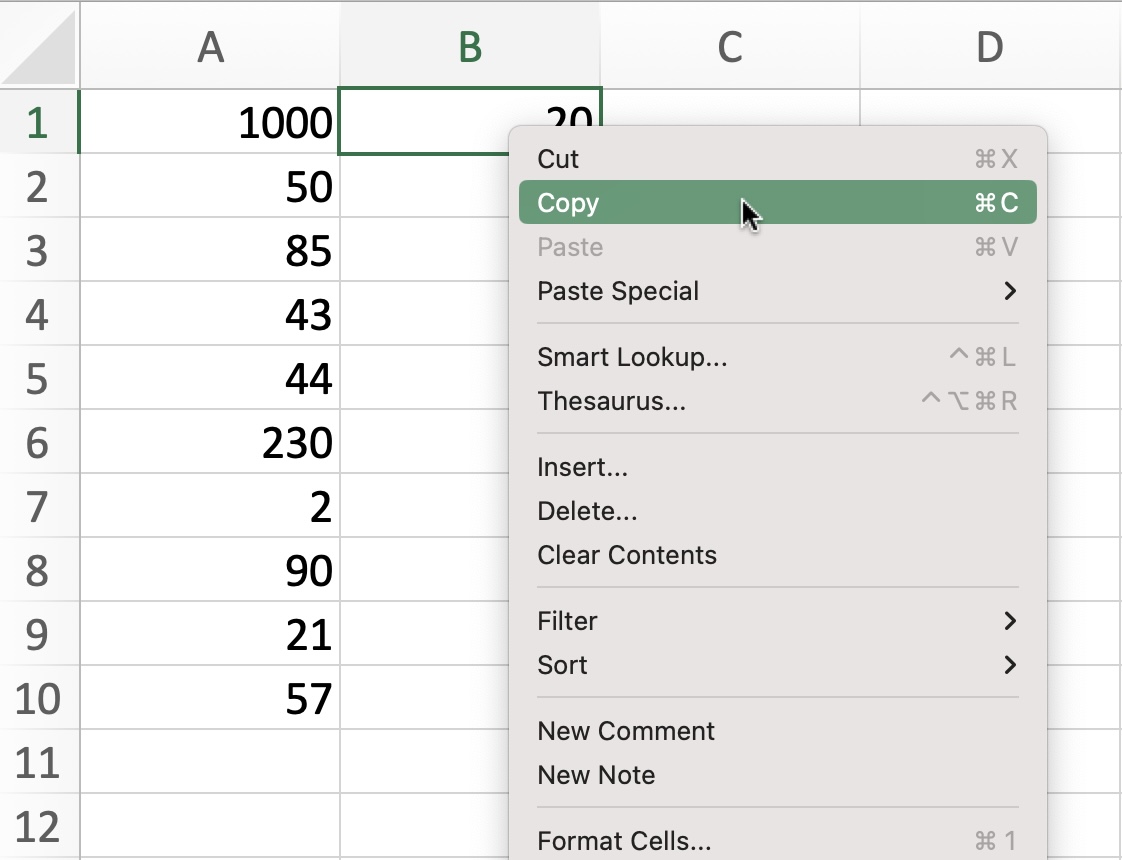The image size is (1122, 860).
Task: Select row 2 header
Action: pyautogui.click(x=39, y=186)
